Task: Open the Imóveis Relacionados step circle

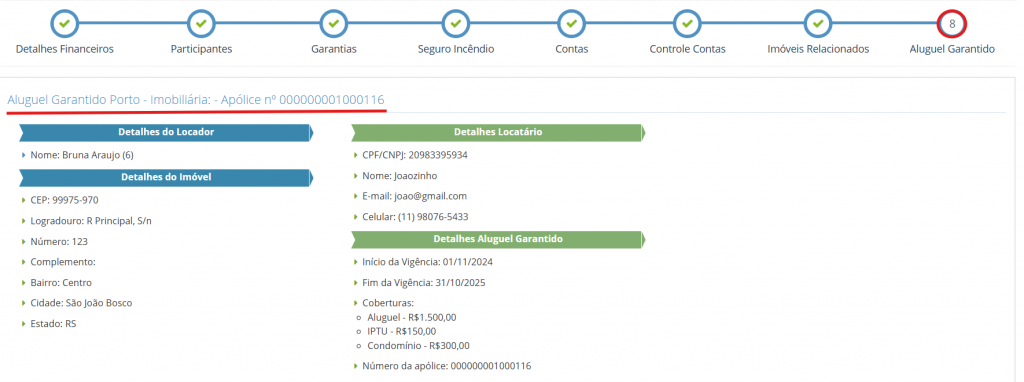Action: point(818,24)
